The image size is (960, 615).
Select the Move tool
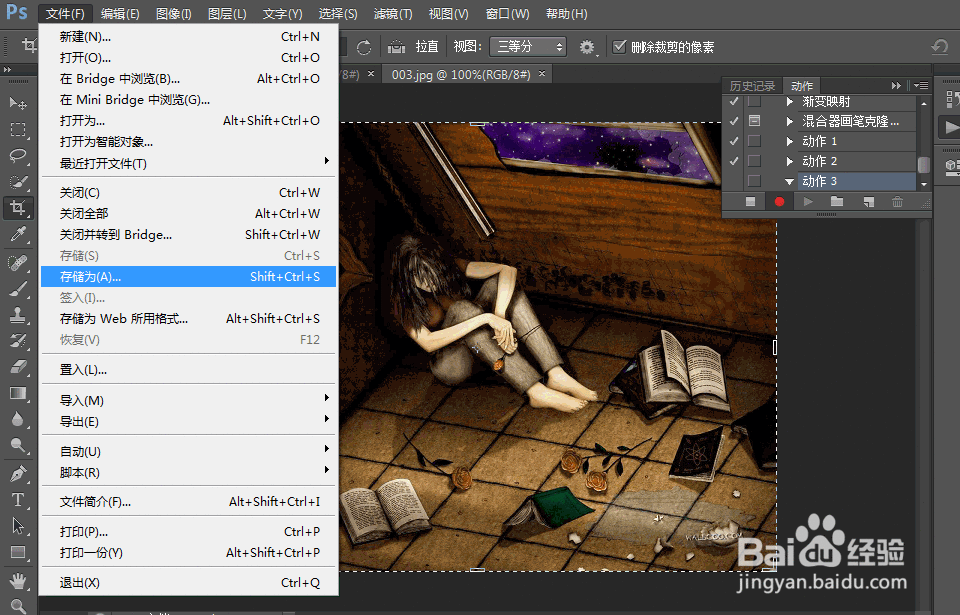coord(18,103)
